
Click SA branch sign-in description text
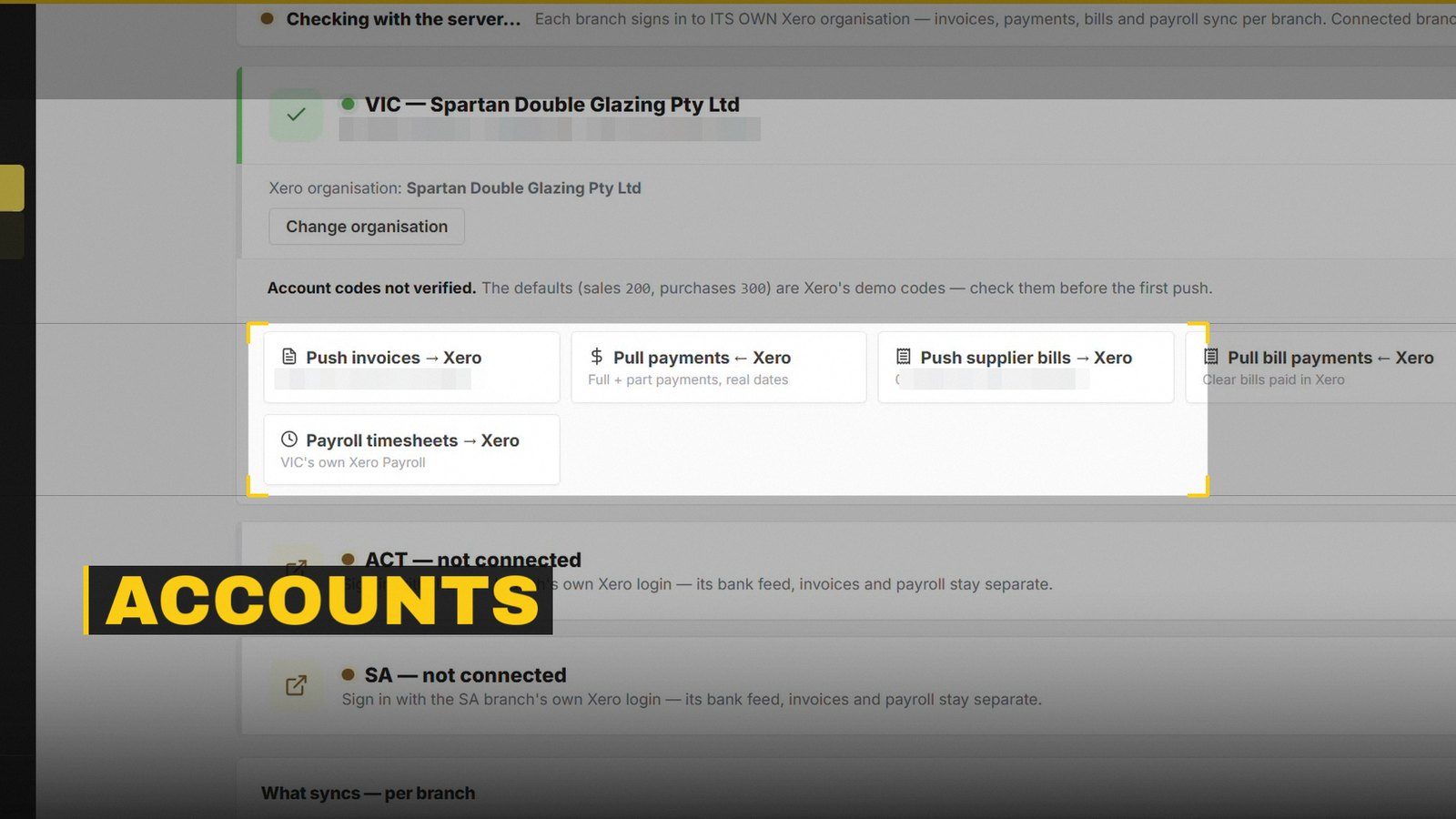coord(692,700)
